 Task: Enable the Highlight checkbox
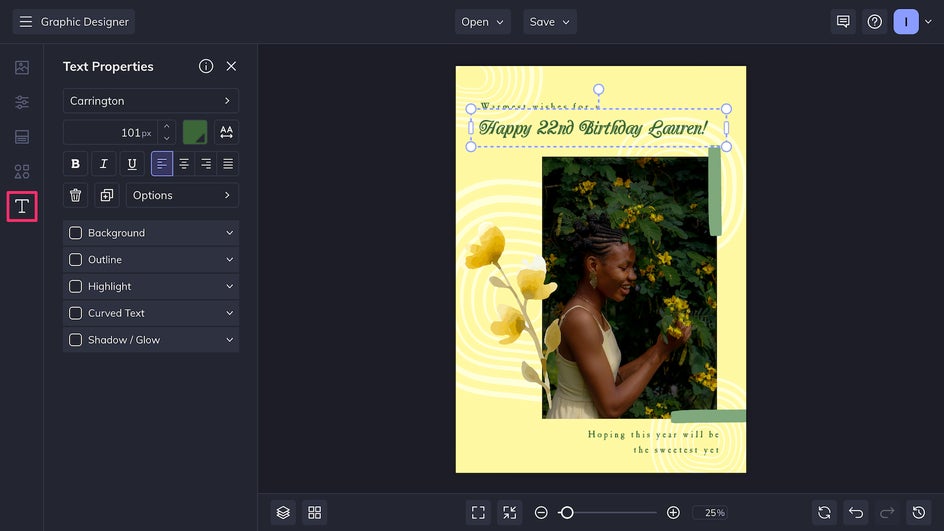coord(75,287)
